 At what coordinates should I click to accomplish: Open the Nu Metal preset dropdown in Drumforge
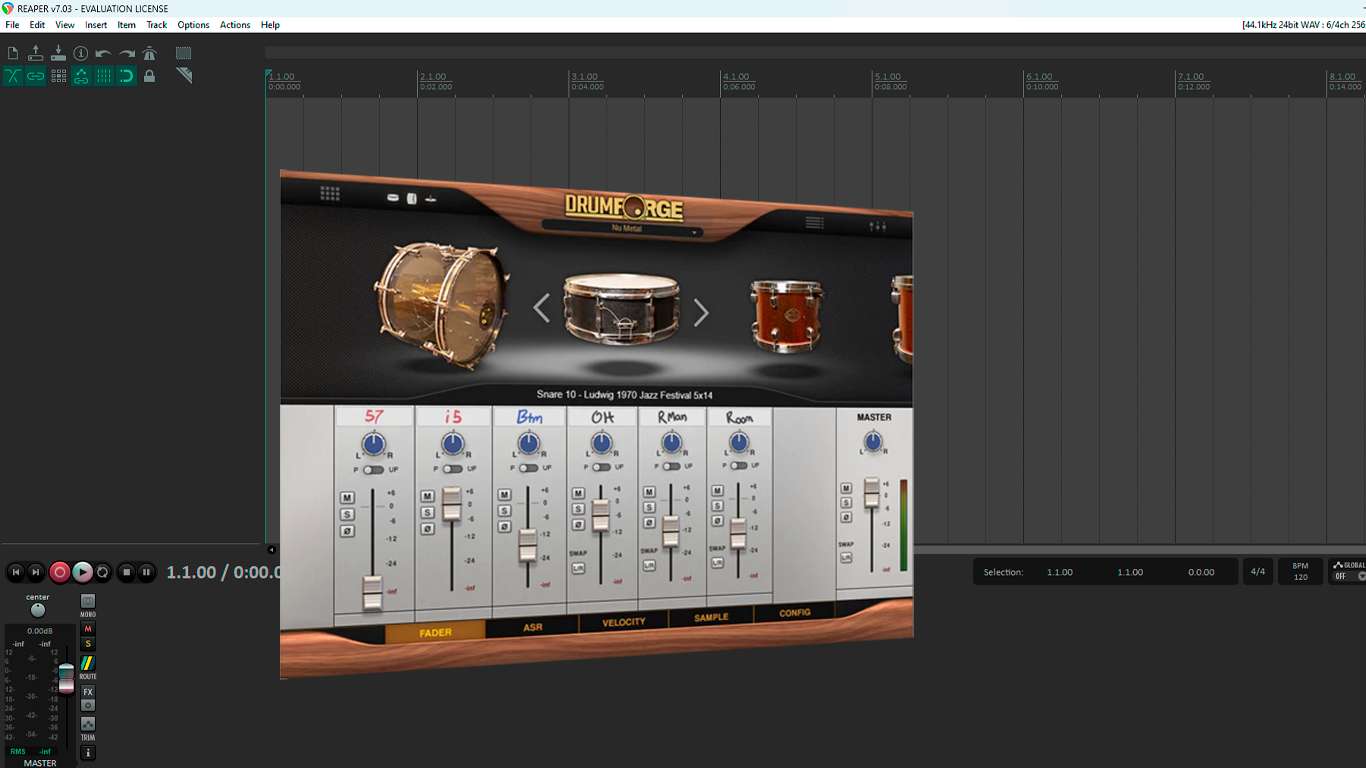(622, 229)
